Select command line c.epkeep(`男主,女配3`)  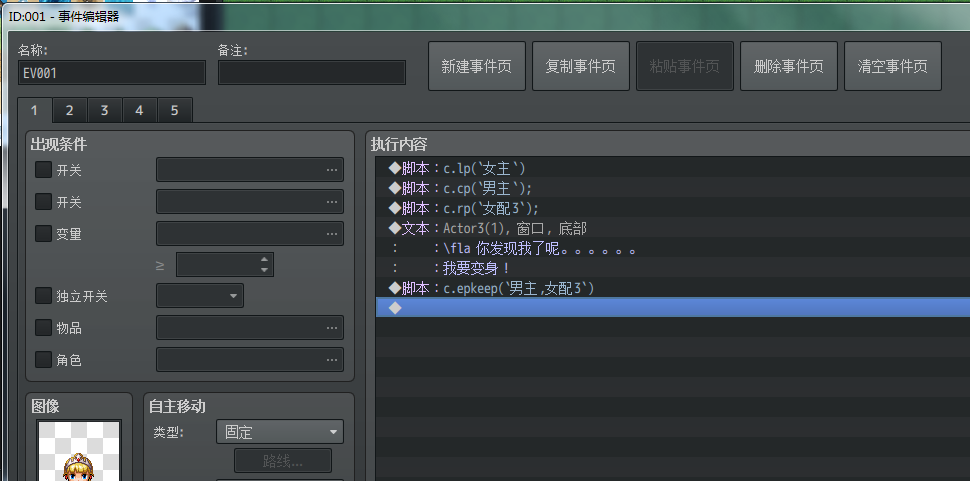[x=672, y=288]
